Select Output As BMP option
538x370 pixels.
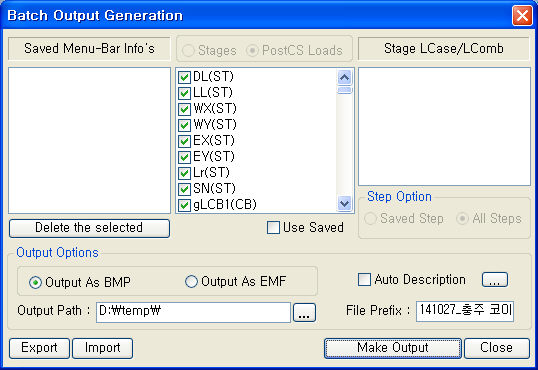point(35,282)
